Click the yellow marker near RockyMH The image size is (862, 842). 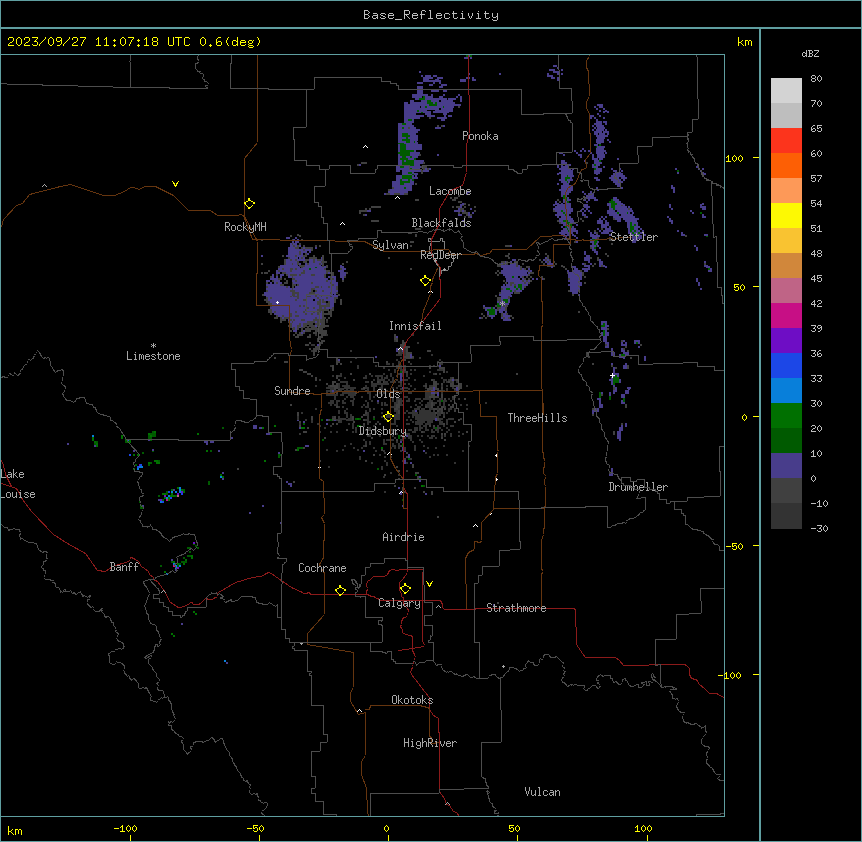(250, 204)
